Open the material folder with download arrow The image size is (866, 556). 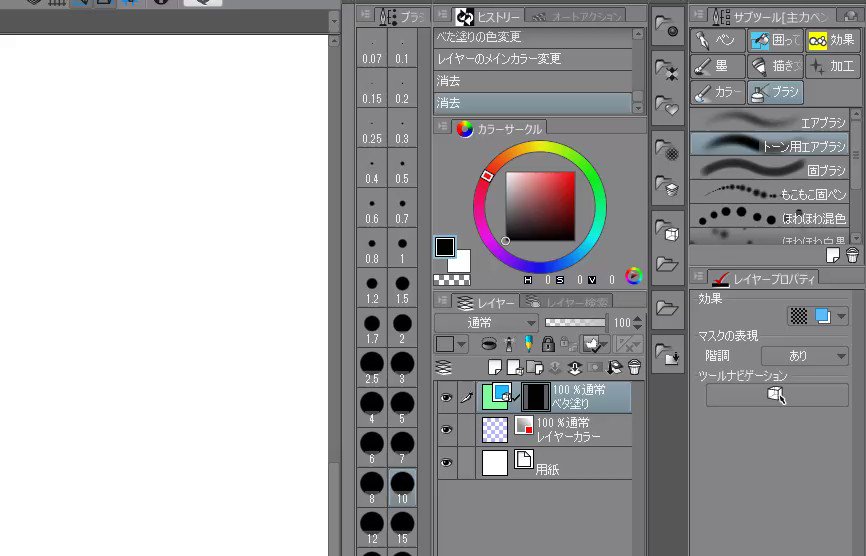point(667,353)
